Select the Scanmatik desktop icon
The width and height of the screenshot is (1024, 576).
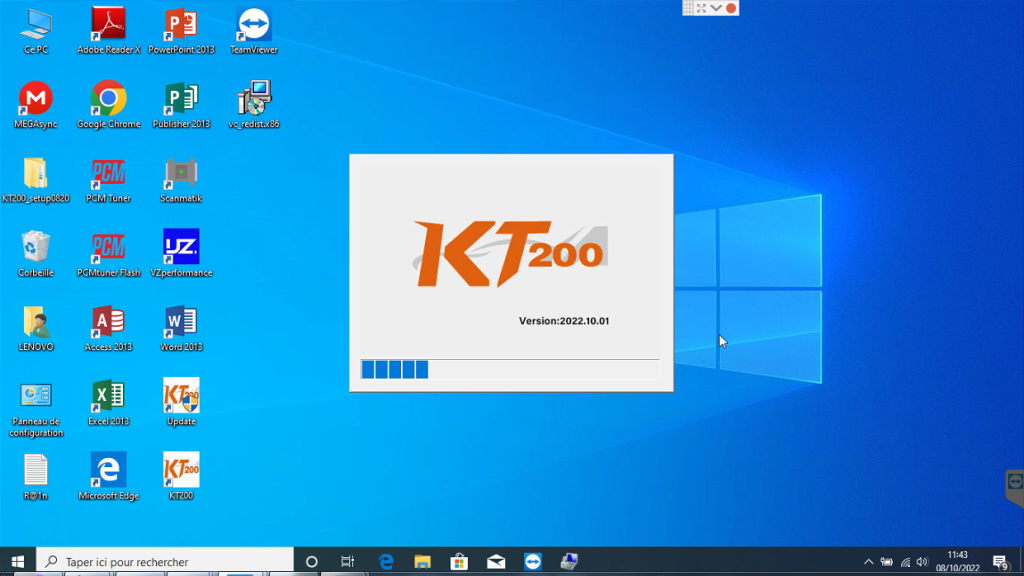tap(181, 180)
